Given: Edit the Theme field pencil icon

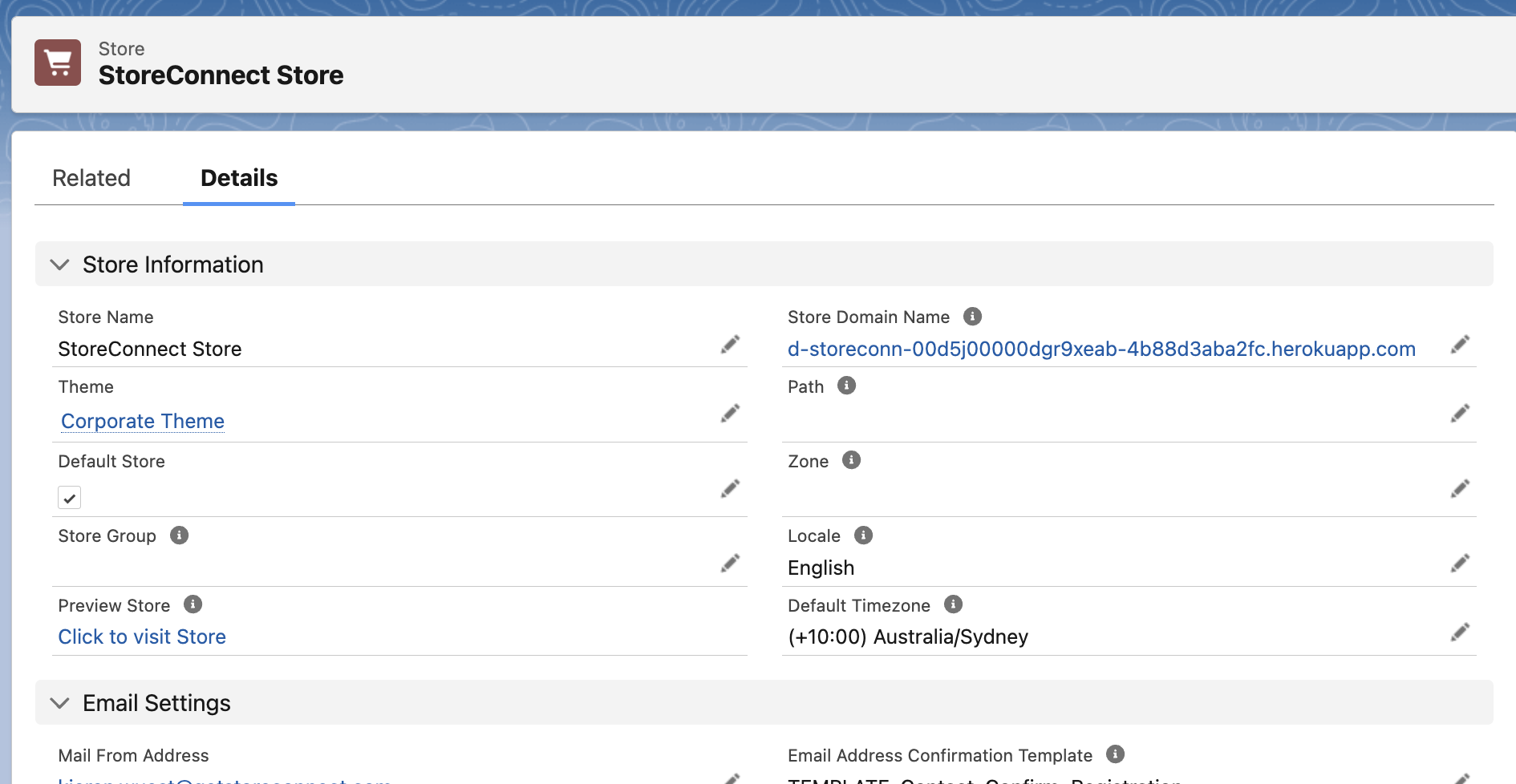Looking at the screenshot, I should (x=730, y=414).
